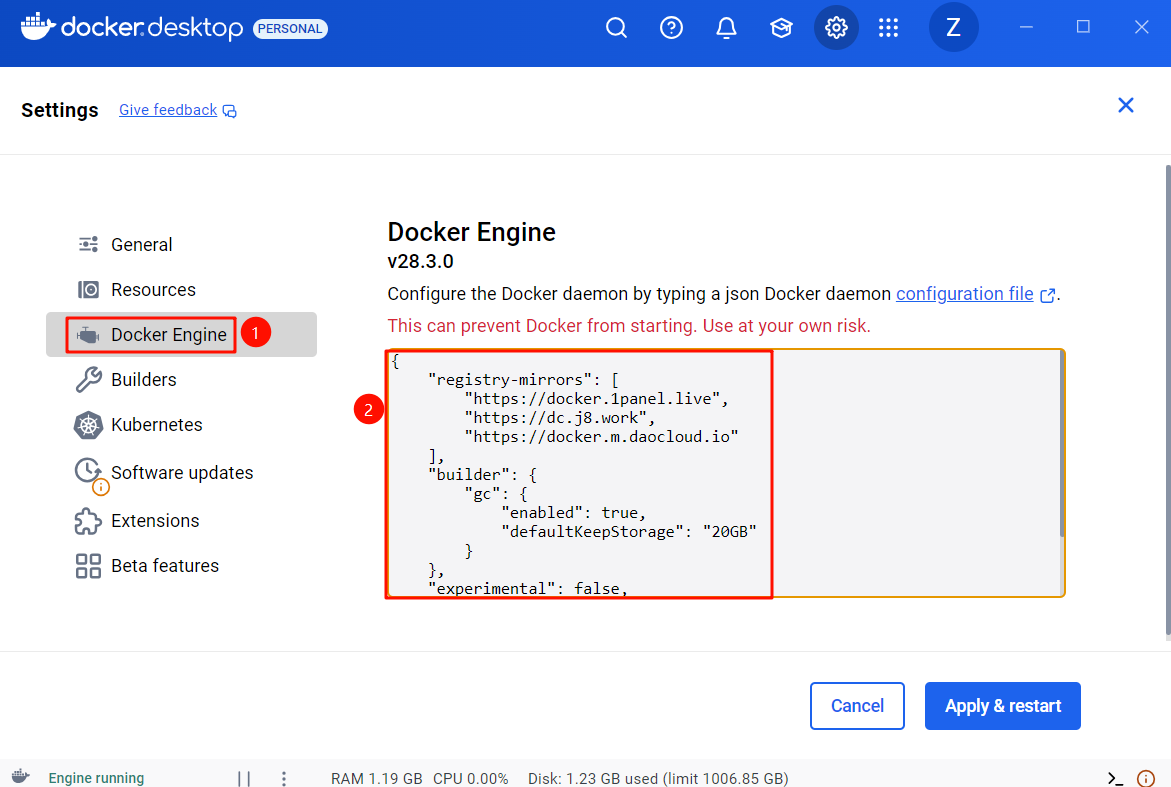The height and width of the screenshot is (787, 1171).
Task: Open the notifications bell
Action: pyautogui.click(x=727, y=28)
